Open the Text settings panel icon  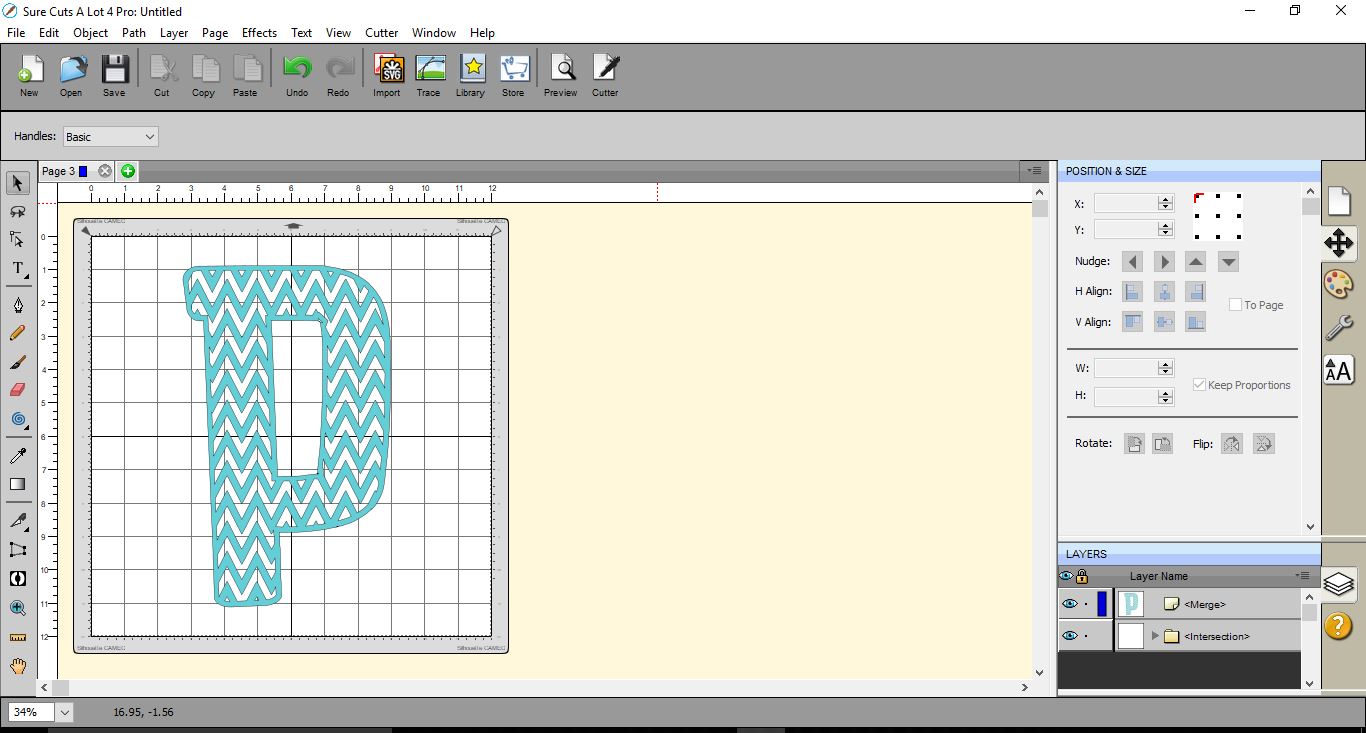pos(1338,370)
